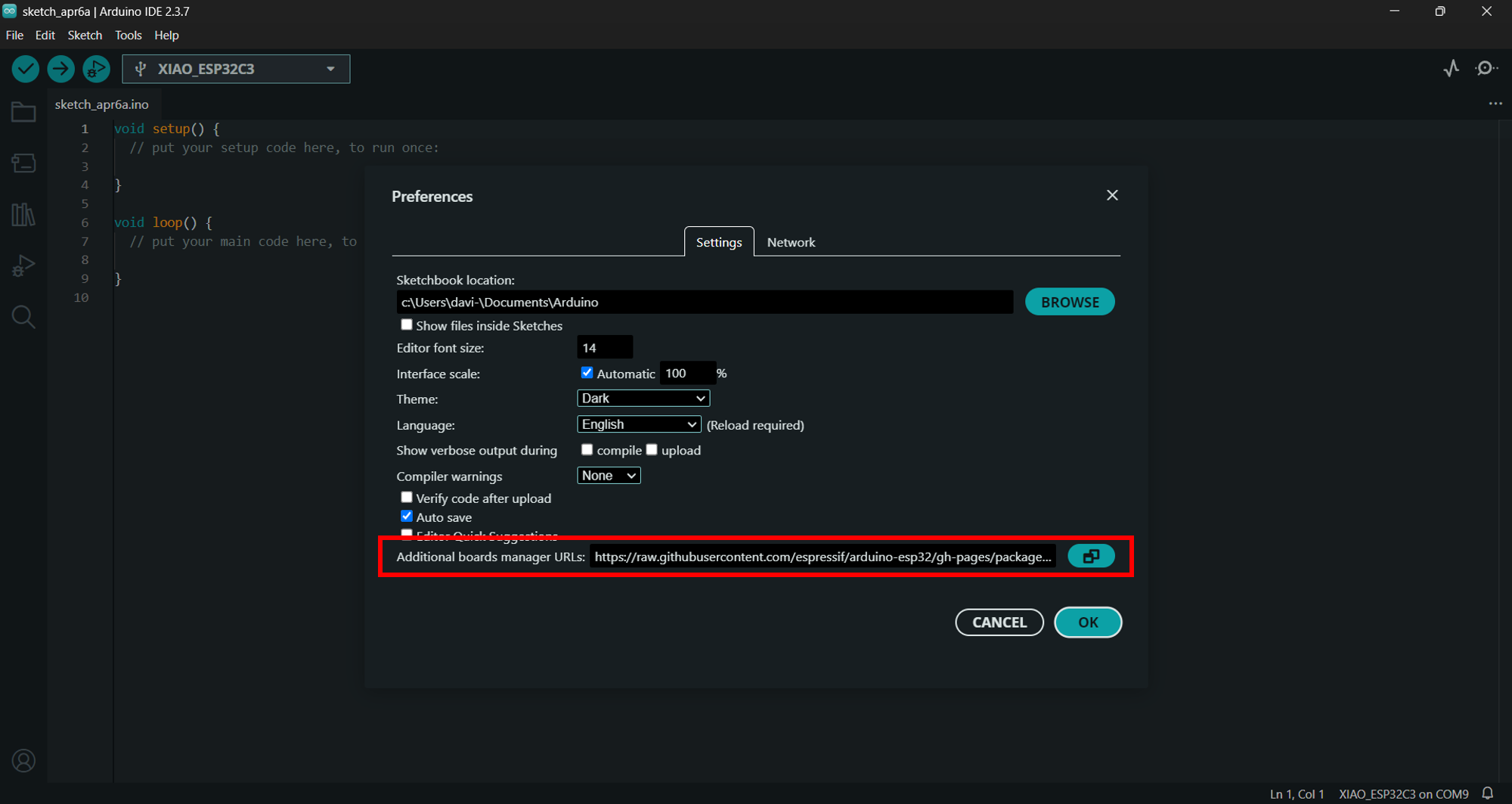Open the Search panel magnifier icon
This screenshot has width=1512, height=804.
(x=23, y=317)
